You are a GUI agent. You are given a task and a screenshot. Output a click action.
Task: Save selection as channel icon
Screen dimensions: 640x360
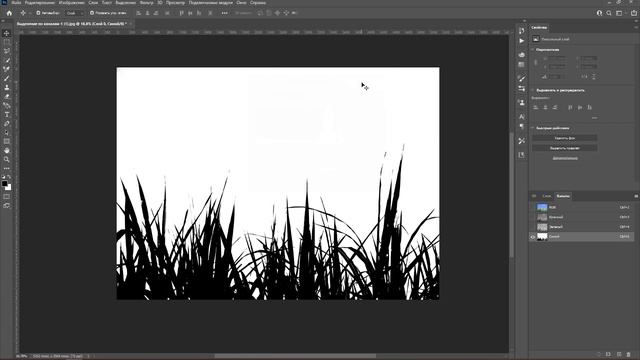608,354
